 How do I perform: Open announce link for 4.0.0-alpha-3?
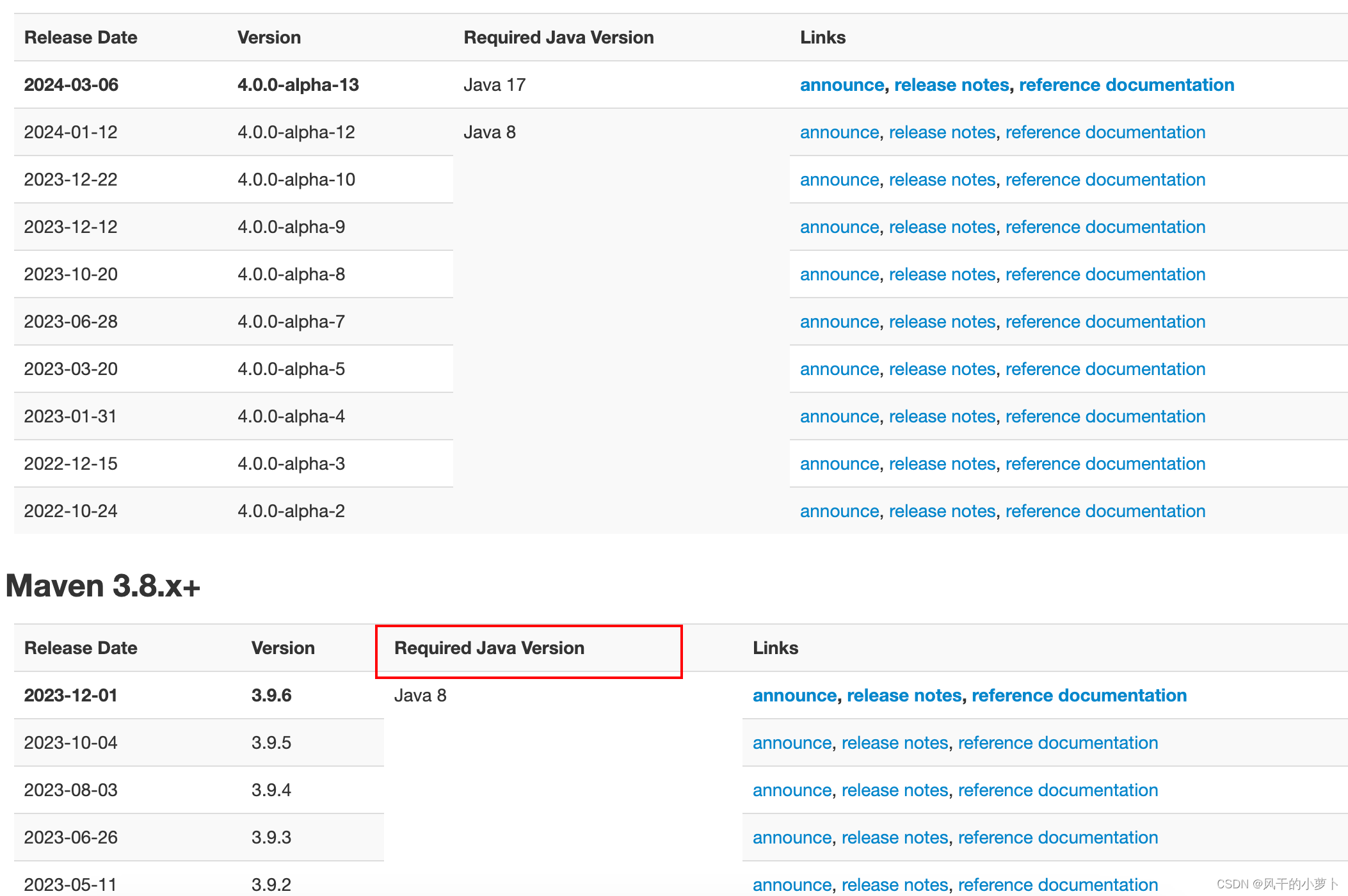click(x=839, y=463)
